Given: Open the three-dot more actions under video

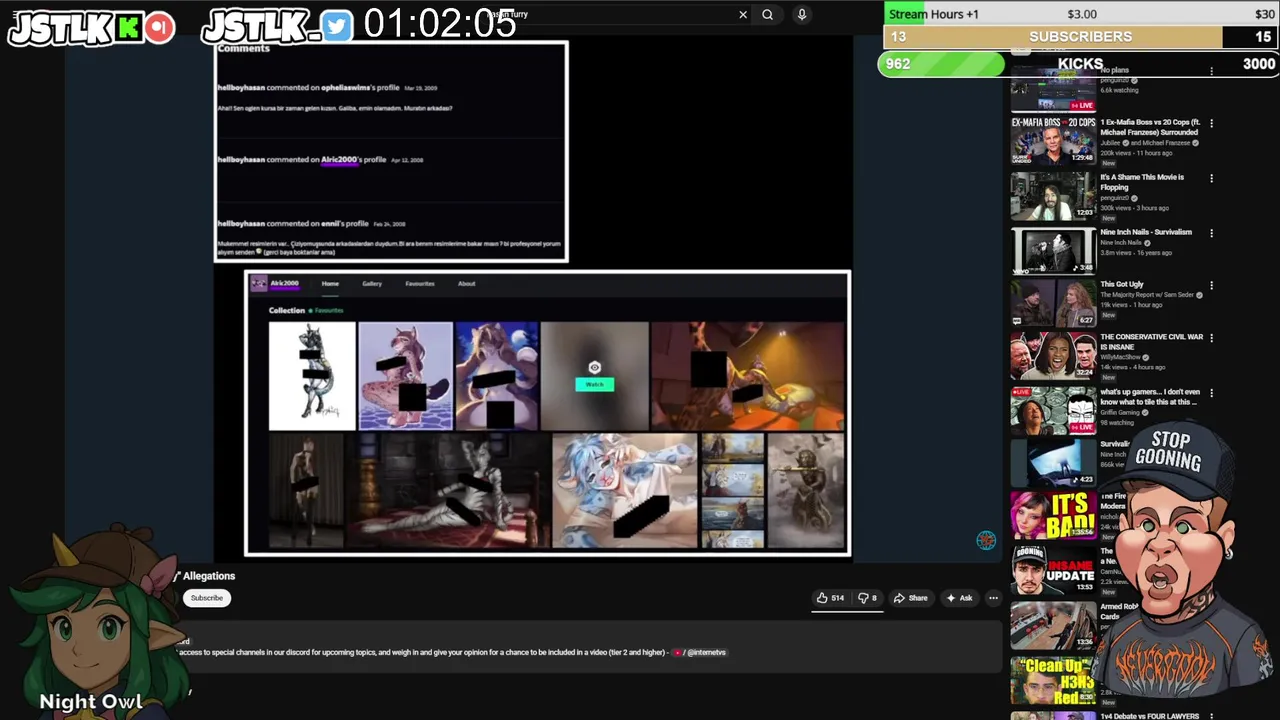Looking at the screenshot, I should tap(993, 598).
